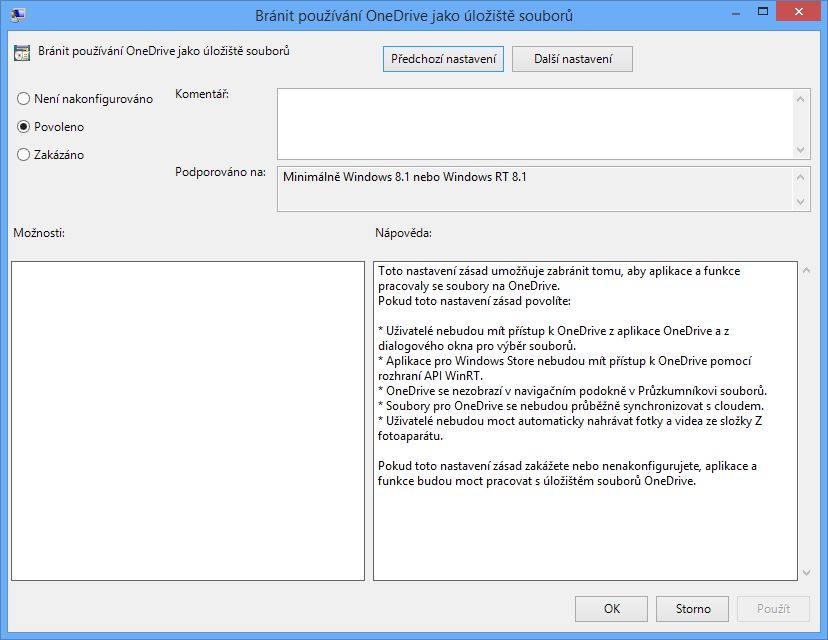Click the 'Minimálně Windows 8.1 nebo Windows RT 8.1' text
The height and width of the screenshot is (640, 828).
(404, 177)
